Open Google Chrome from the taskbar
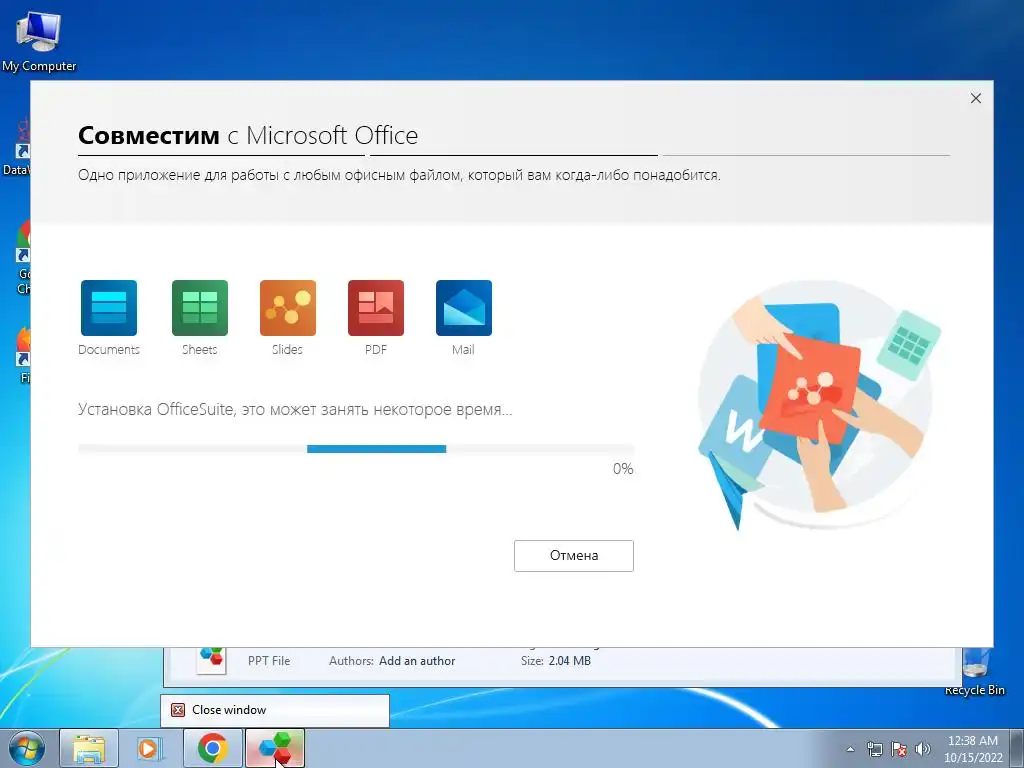This screenshot has width=1024, height=768. point(213,748)
